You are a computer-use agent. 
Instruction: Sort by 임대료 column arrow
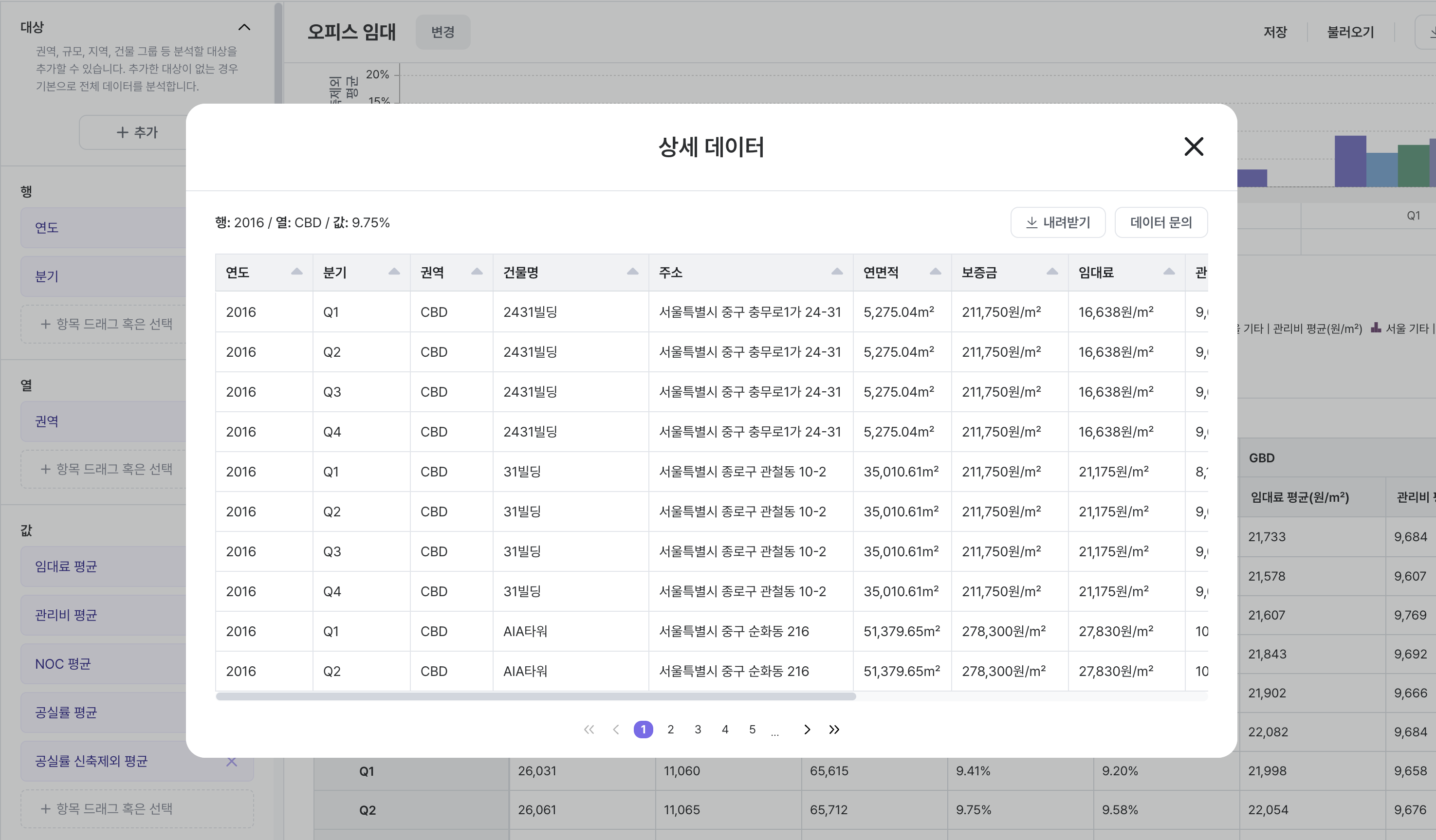point(1169,272)
